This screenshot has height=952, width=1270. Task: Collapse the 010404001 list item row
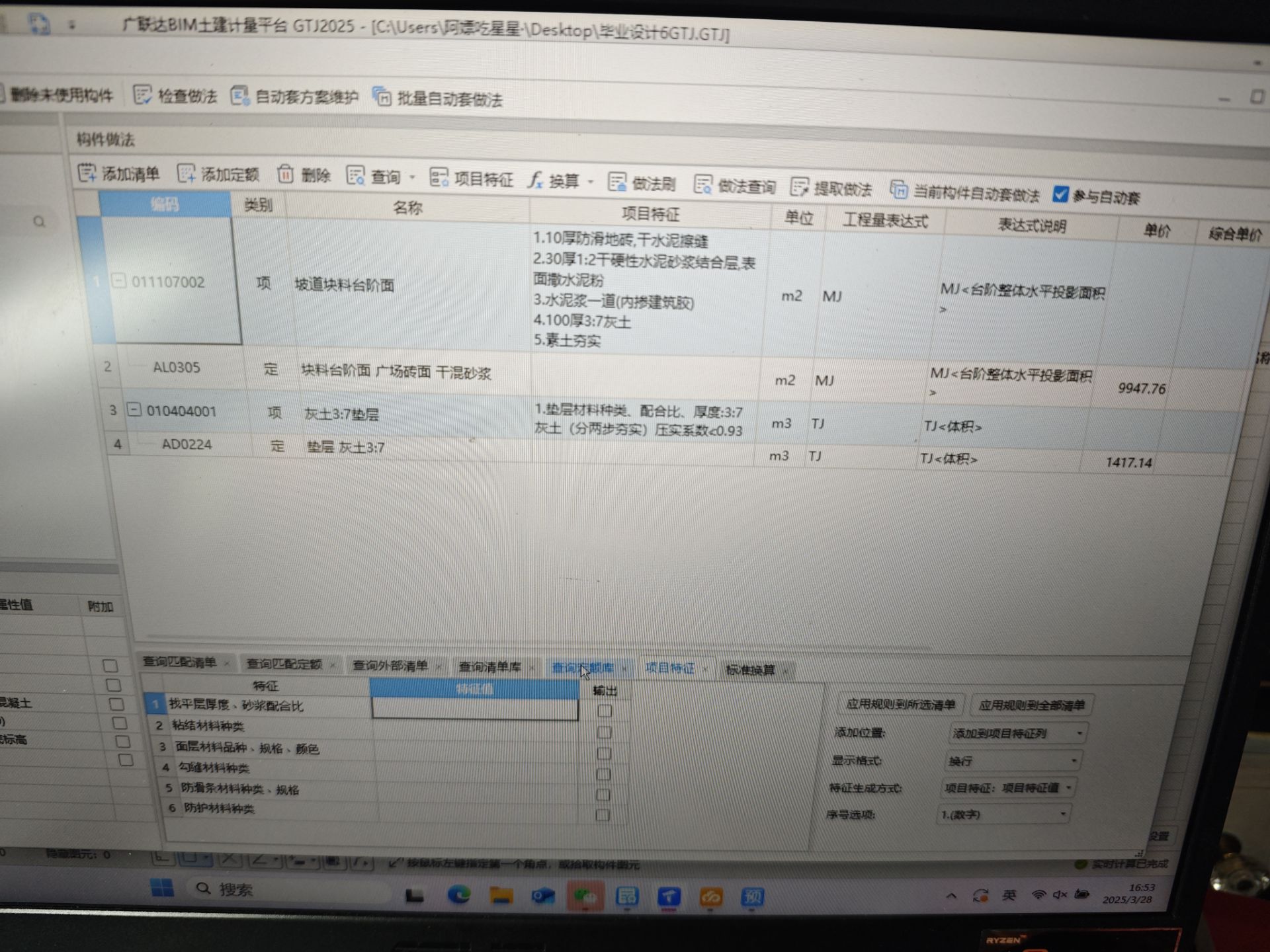tap(134, 410)
